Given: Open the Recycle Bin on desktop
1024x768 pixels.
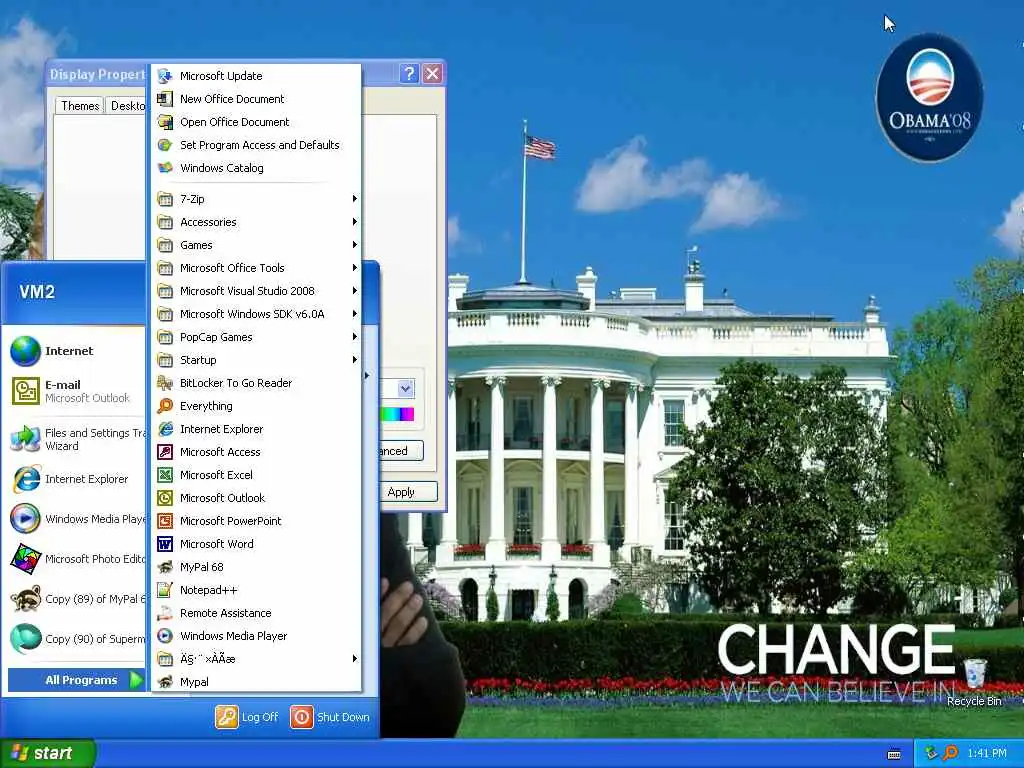Looking at the screenshot, I should tap(974, 682).
